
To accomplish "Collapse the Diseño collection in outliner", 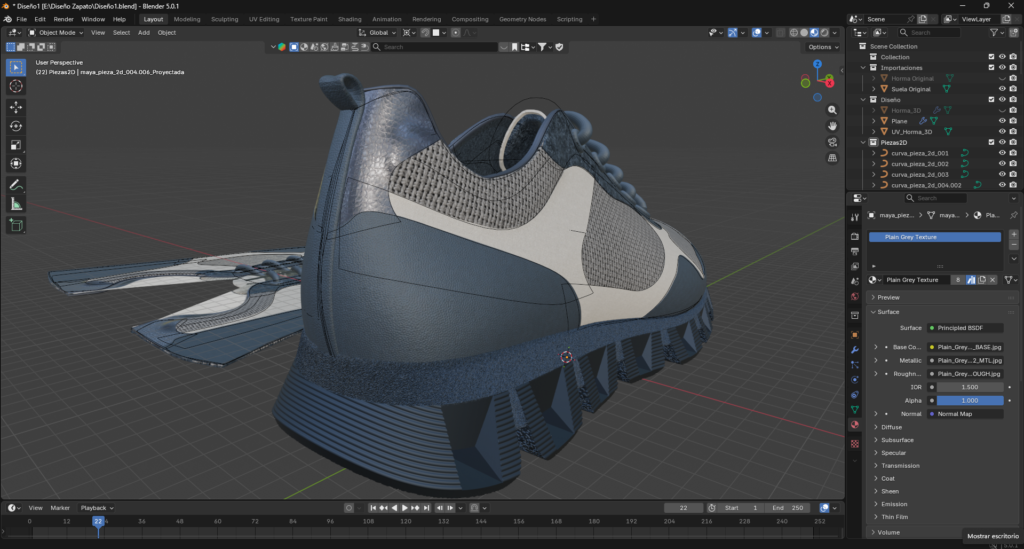I will (x=864, y=100).
